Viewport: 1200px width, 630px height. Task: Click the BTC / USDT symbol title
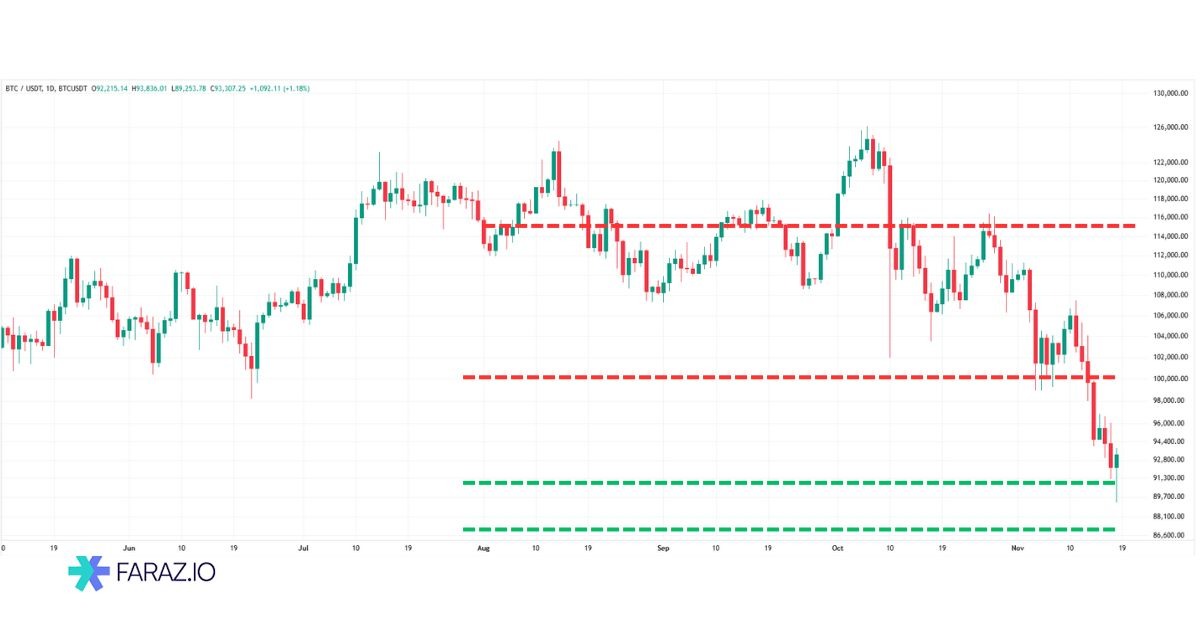point(24,89)
